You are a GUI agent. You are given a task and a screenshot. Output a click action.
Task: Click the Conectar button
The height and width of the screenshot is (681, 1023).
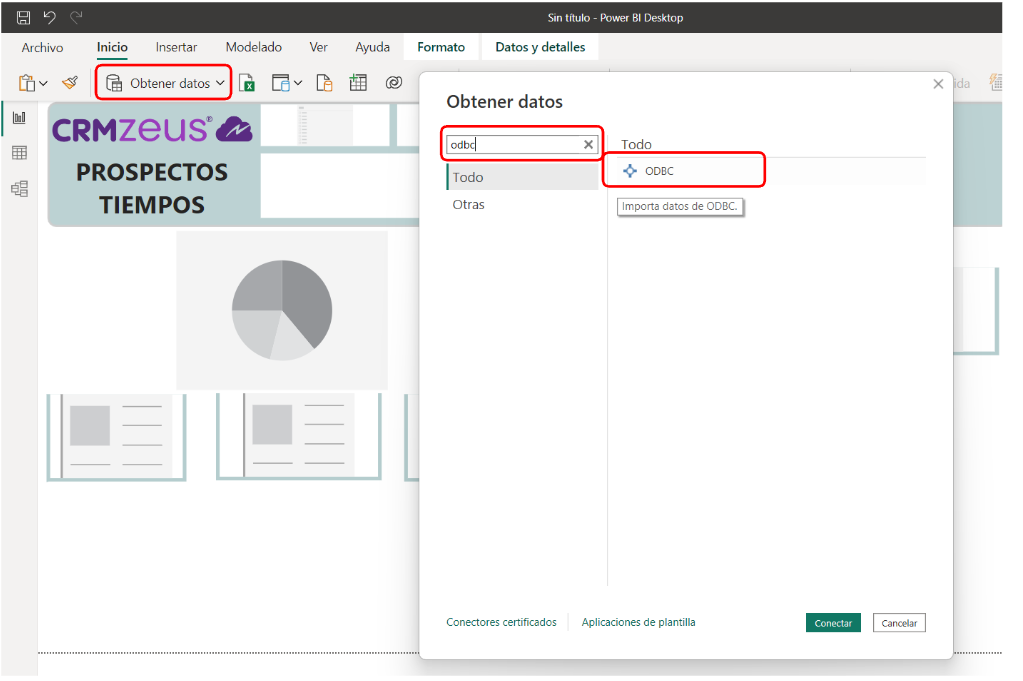pos(833,623)
